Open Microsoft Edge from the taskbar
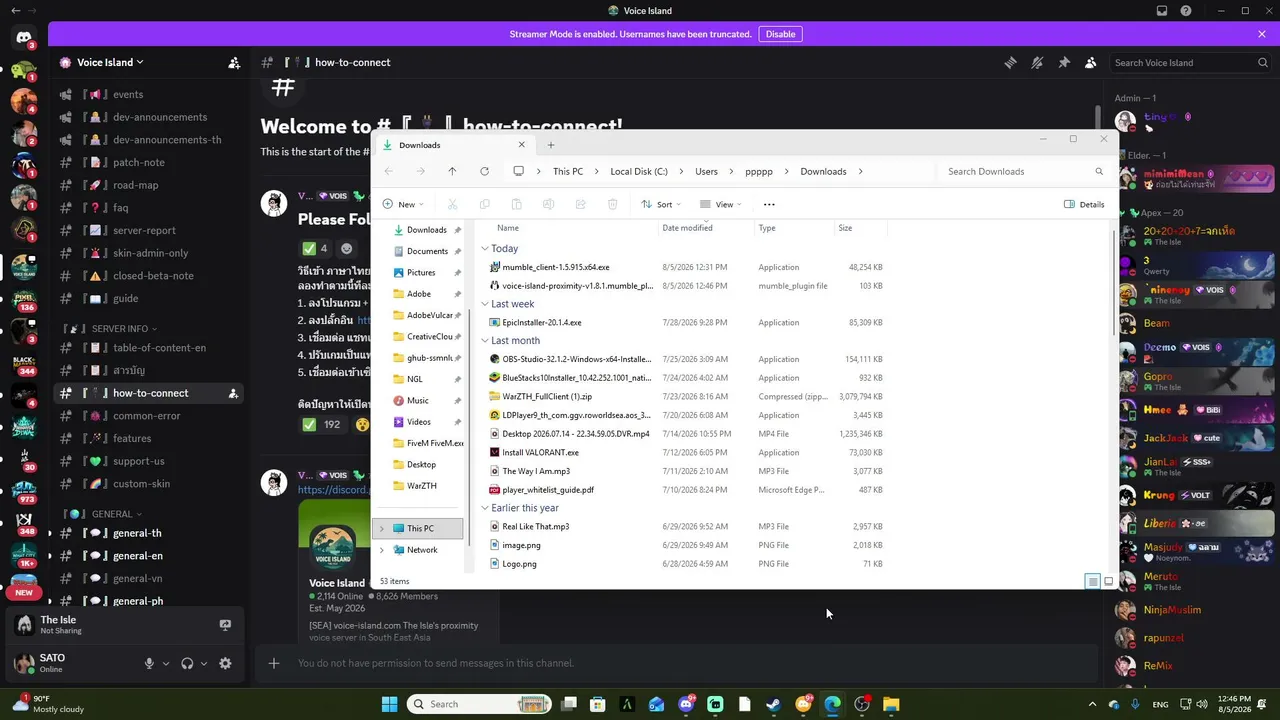 (x=832, y=704)
